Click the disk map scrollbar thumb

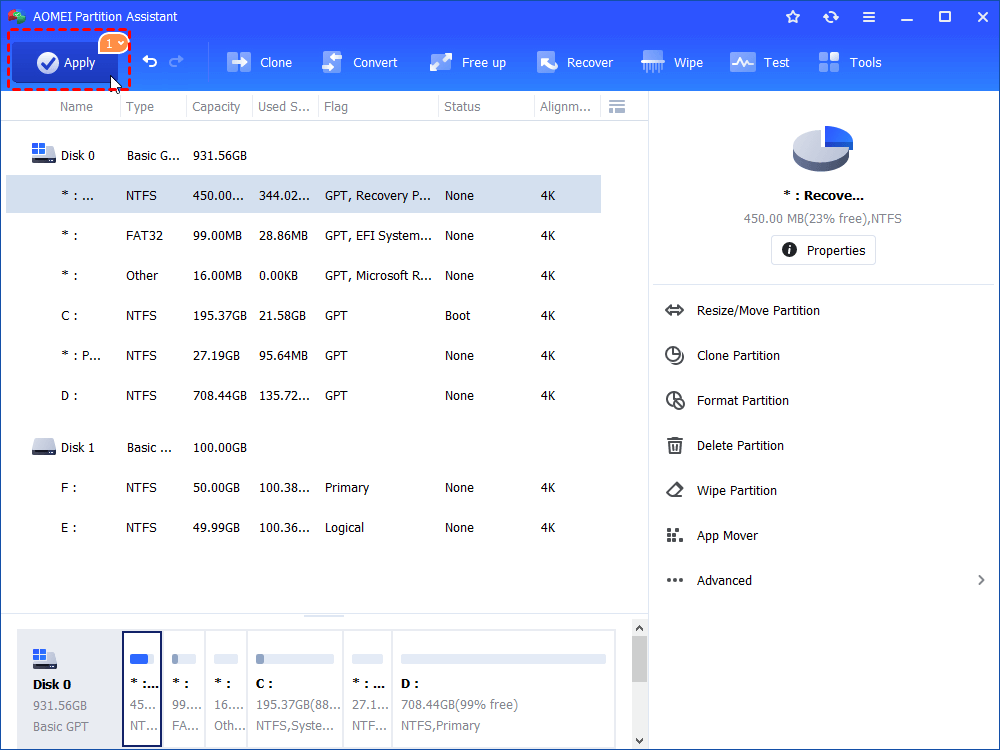coord(639,659)
